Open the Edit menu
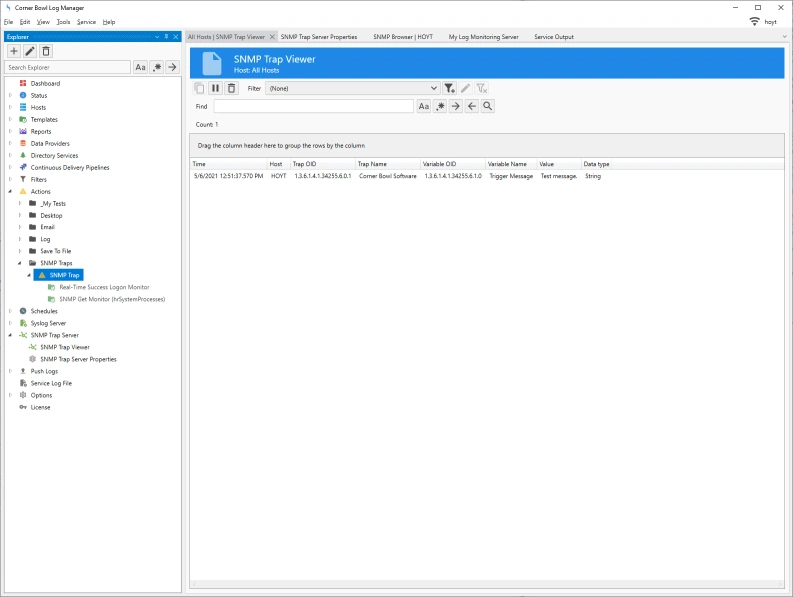 (25, 22)
